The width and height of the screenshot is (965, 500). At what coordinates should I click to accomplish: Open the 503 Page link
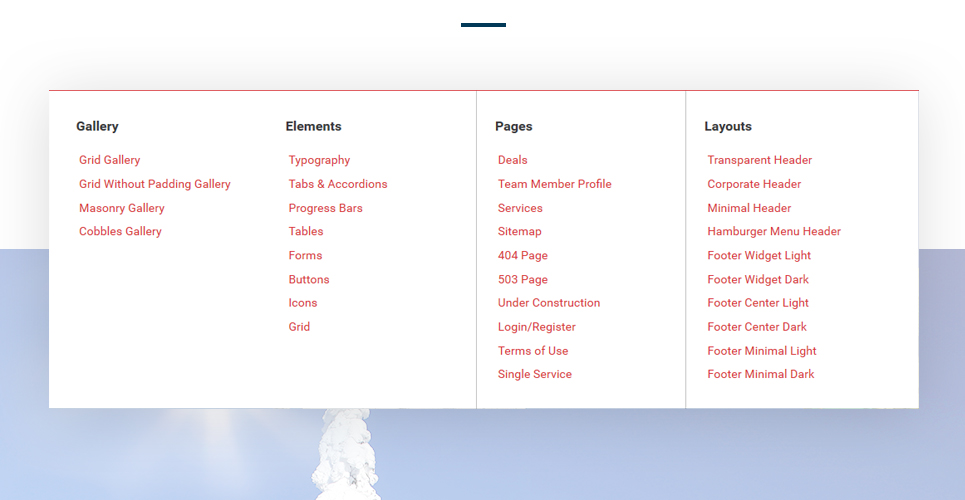[x=523, y=280]
